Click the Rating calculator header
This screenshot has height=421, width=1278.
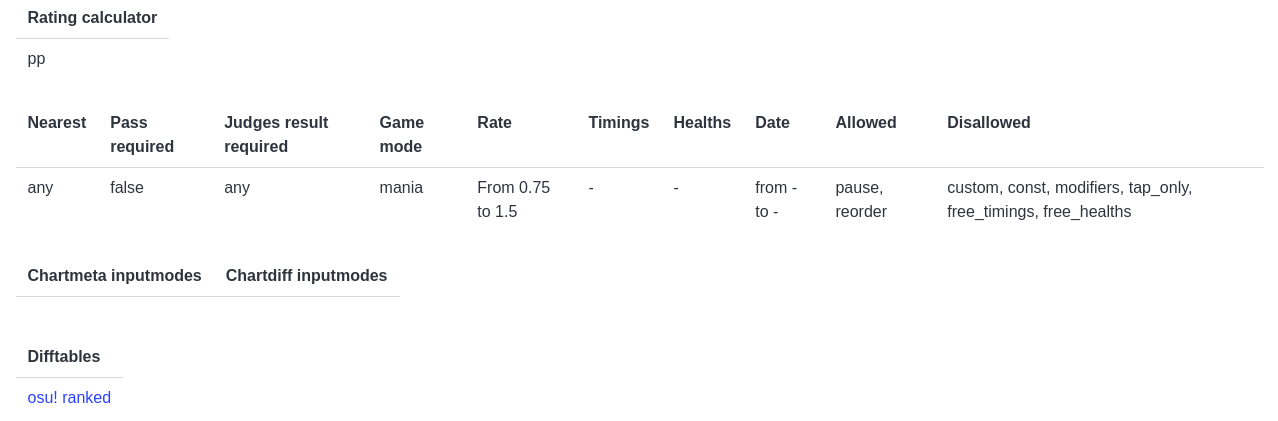(x=92, y=18)
